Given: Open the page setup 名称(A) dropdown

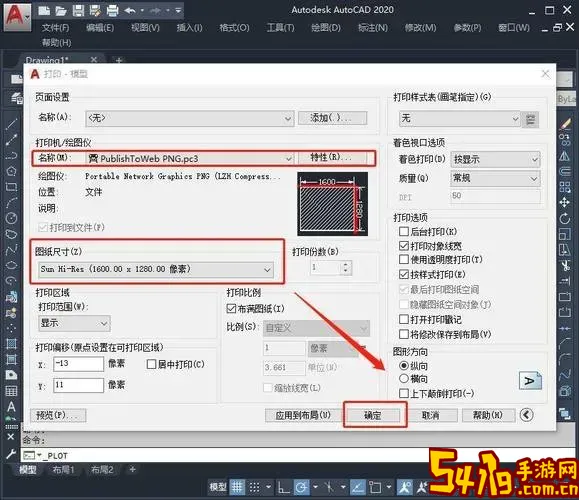Looking at the screenshot, I should (x=190, y=119).
